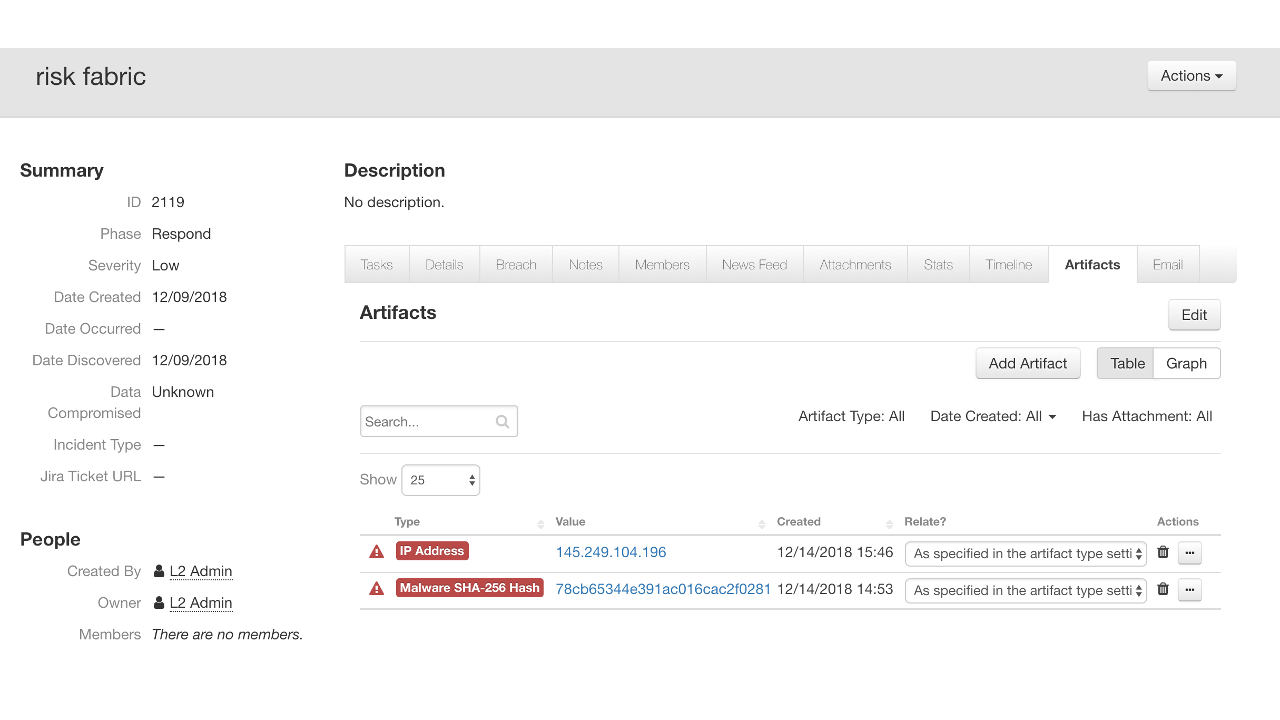Click the Edit button for Artifacts
This screenshot has width=1280, height=720.
click(x=1194, y=314)
